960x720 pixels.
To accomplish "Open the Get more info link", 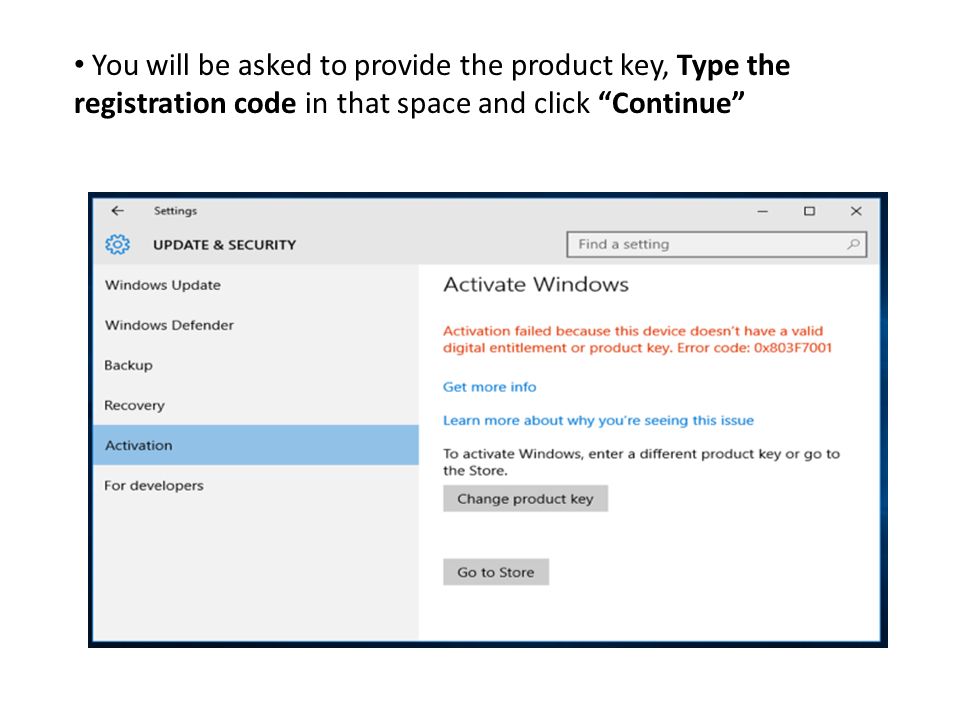I will pyautogui.click(x=490, y=387).
